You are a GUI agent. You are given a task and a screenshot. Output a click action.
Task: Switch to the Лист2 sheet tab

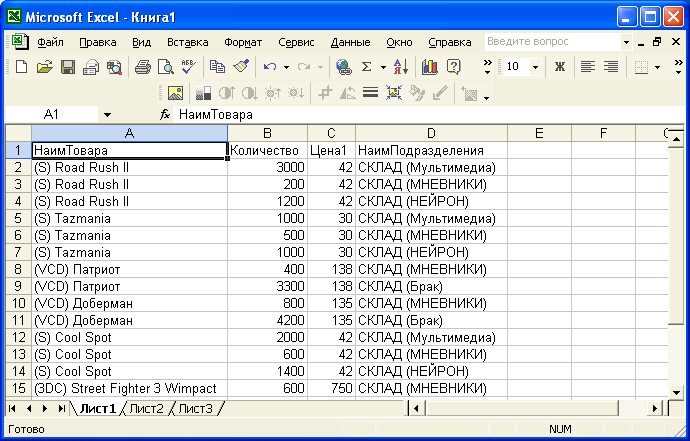tap(147, 409)
